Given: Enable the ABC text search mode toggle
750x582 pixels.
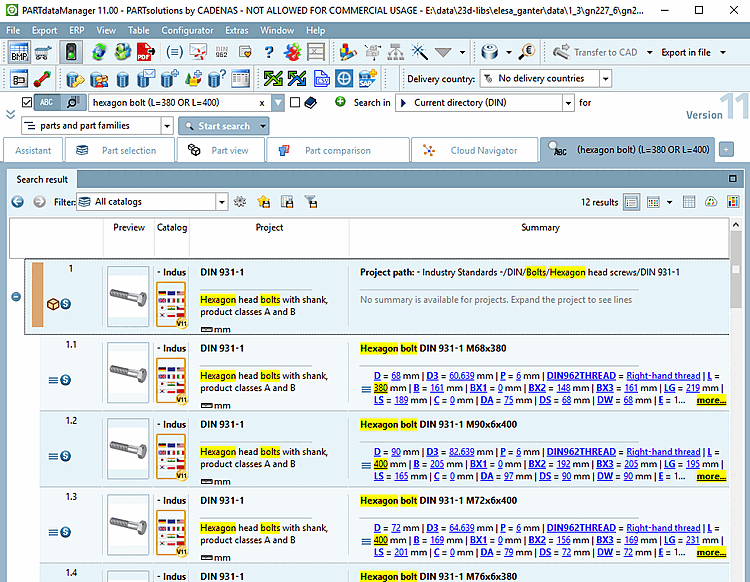Looking at the screenshot, I should point(47,102).
